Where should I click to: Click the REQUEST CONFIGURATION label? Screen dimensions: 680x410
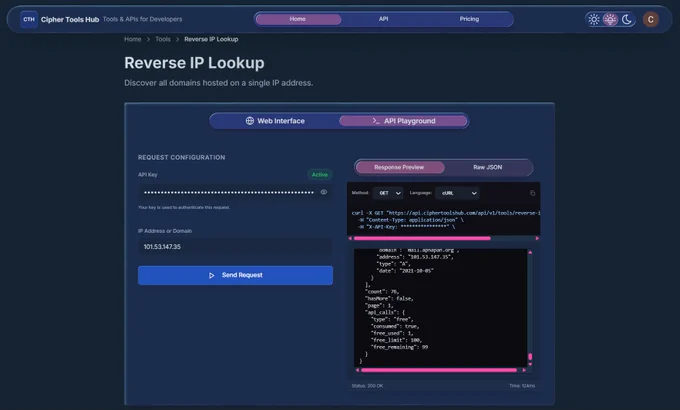182,157
